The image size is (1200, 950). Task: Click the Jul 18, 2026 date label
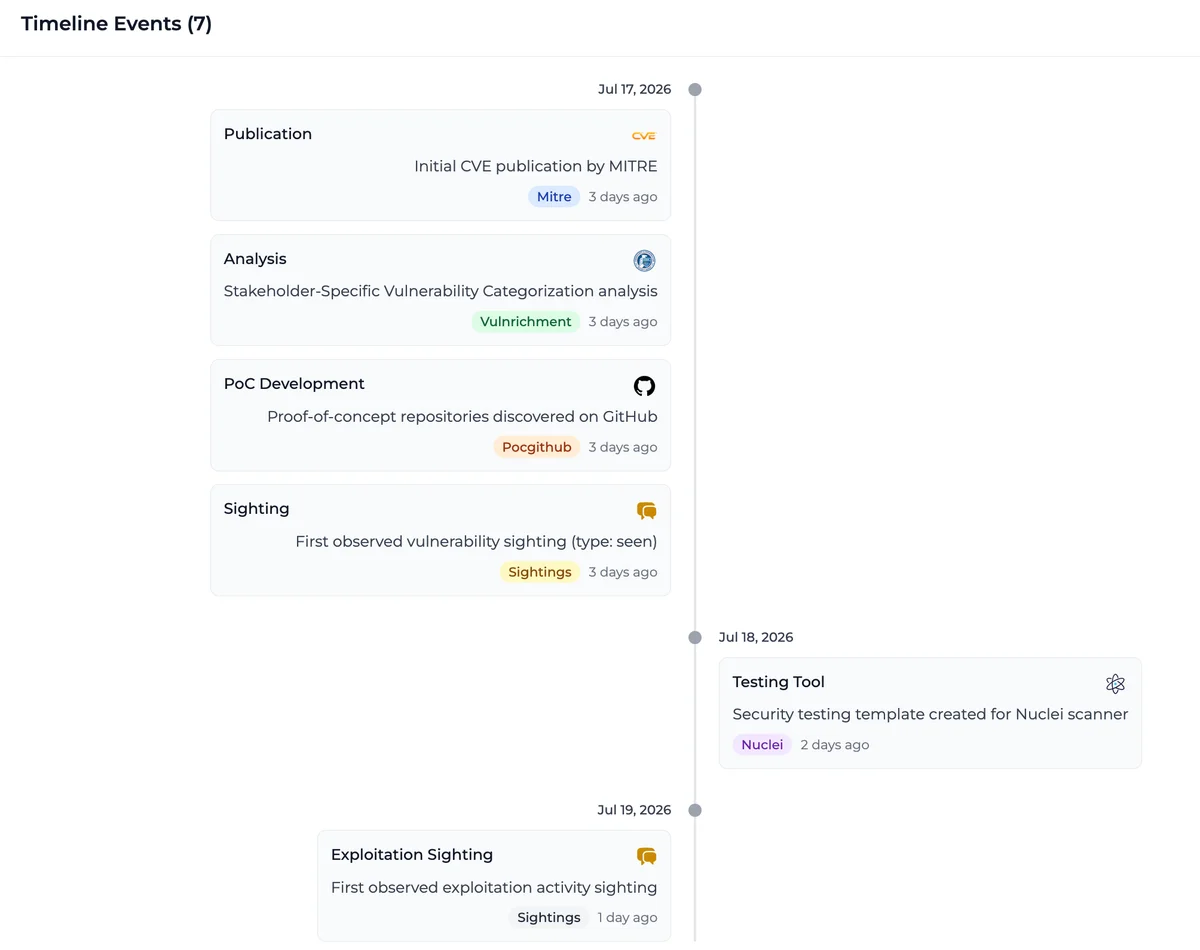click(x=756, y=637)
